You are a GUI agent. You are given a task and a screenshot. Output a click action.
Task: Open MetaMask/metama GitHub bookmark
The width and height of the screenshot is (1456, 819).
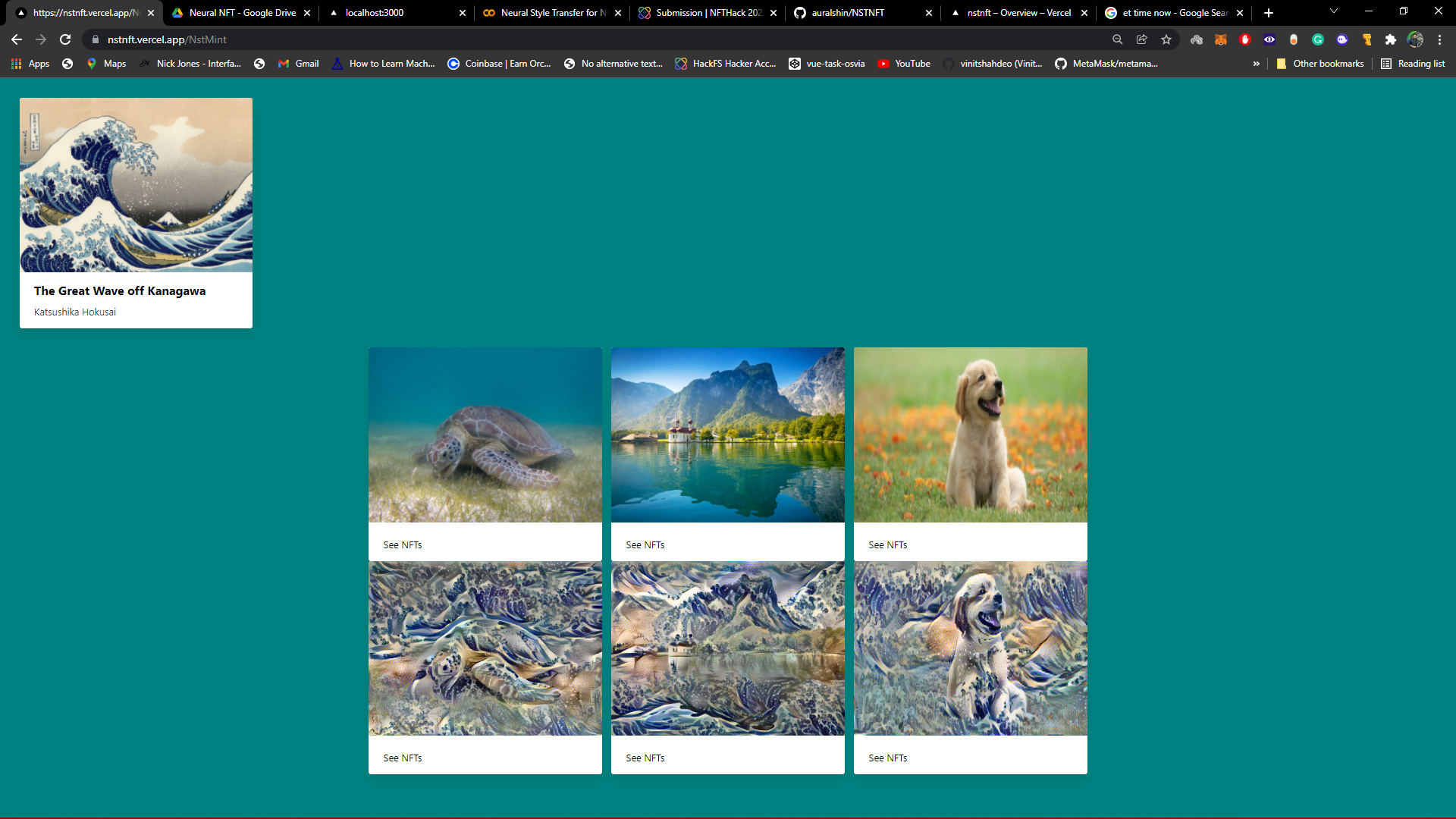(x=1106, y=64)
